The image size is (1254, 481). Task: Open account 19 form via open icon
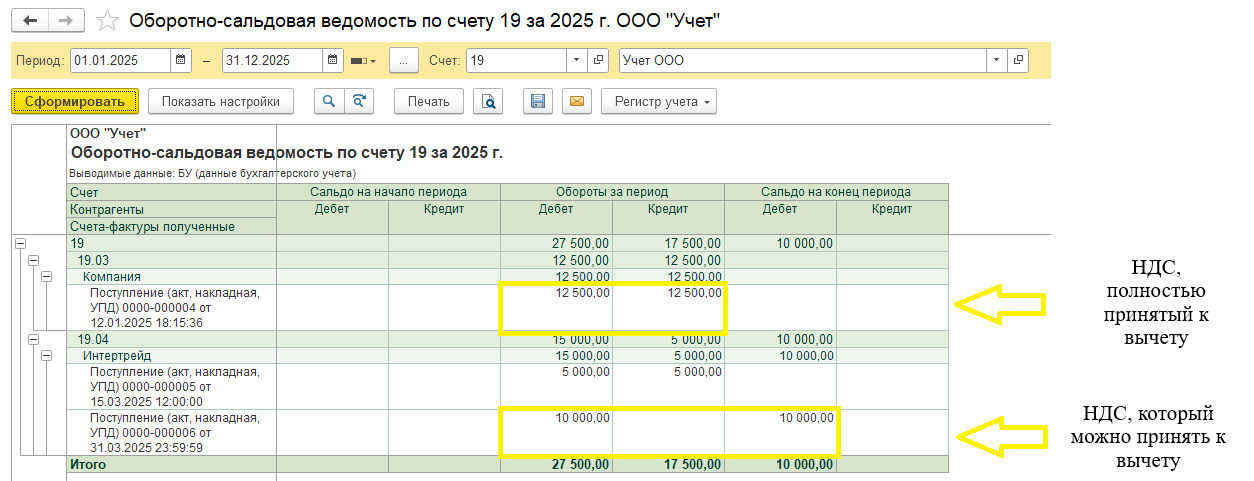[x=599, y=60]
